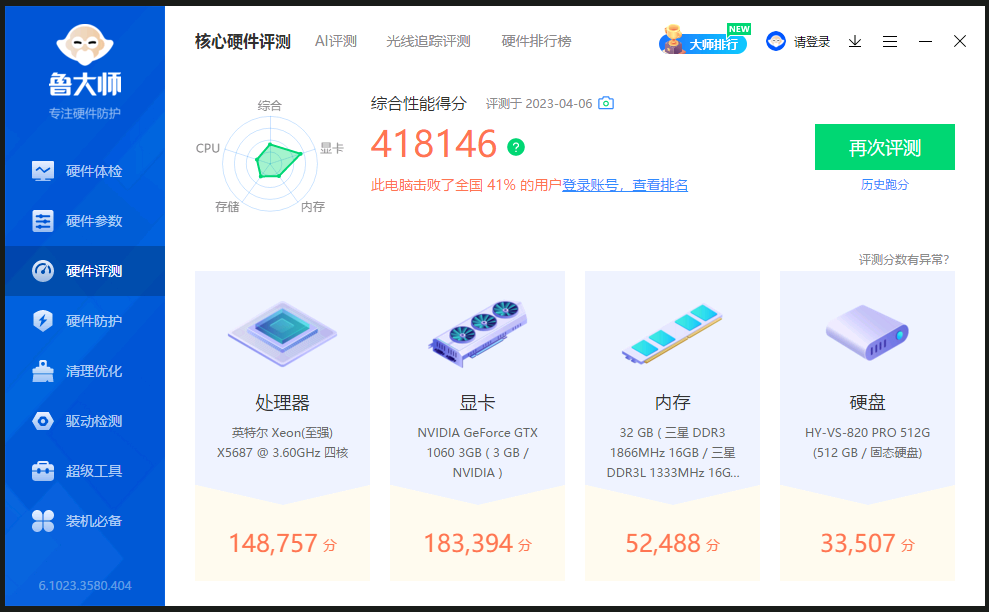This screenshot has height=612, width=989.
Task: Click the 183,394 分 graphics score
Action: (477, 543)
